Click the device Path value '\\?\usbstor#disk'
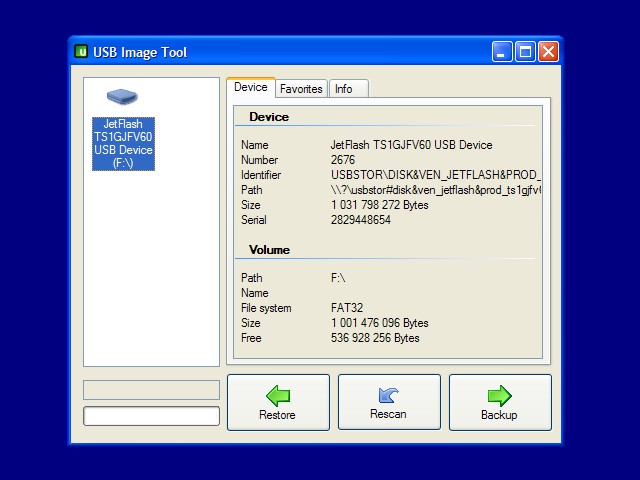The width and height of the screenshot is (640, 480). pos(436,190)
